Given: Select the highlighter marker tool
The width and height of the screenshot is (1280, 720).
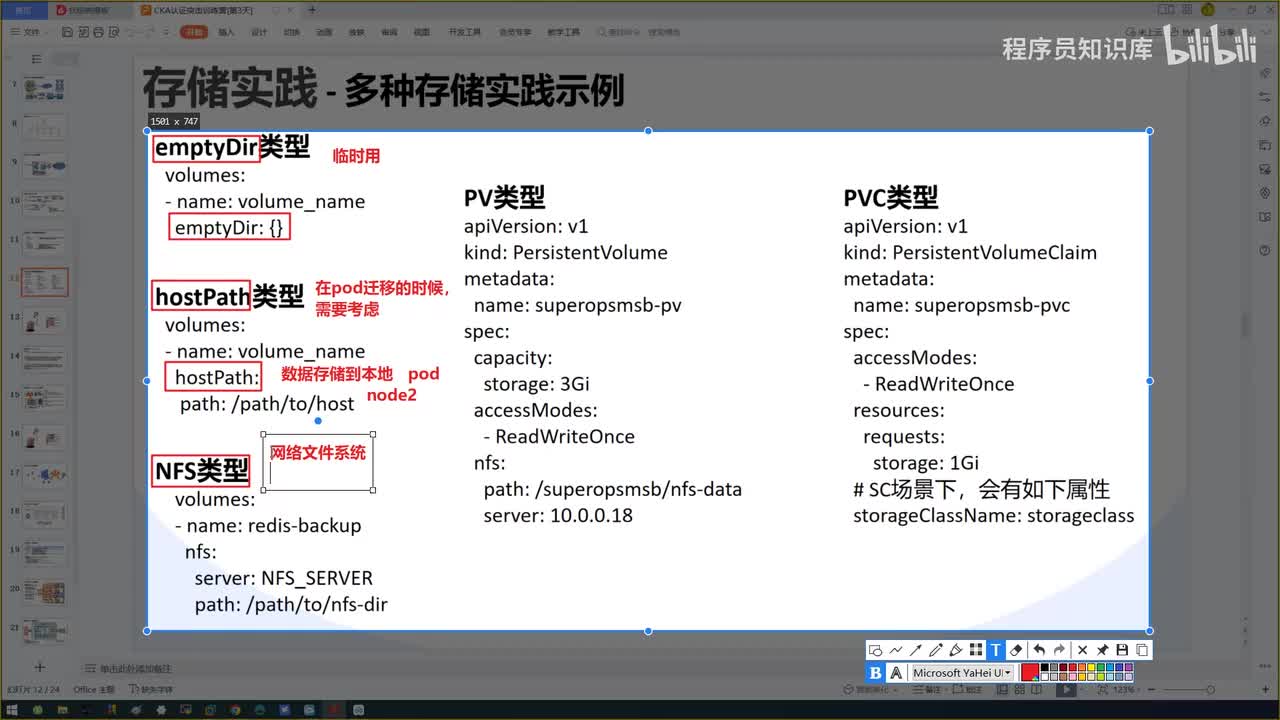Looking at the screenshot, I should pyautogui.click(x=956, y=650).
